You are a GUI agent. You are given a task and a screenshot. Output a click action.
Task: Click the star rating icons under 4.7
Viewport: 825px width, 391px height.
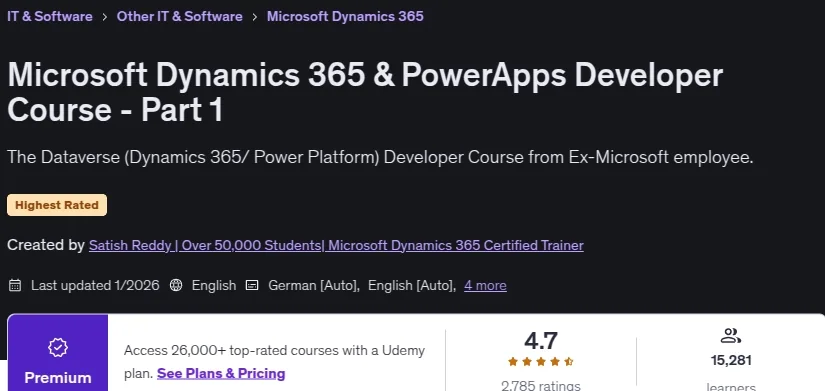pyautogui.click(x=540, y=362)
